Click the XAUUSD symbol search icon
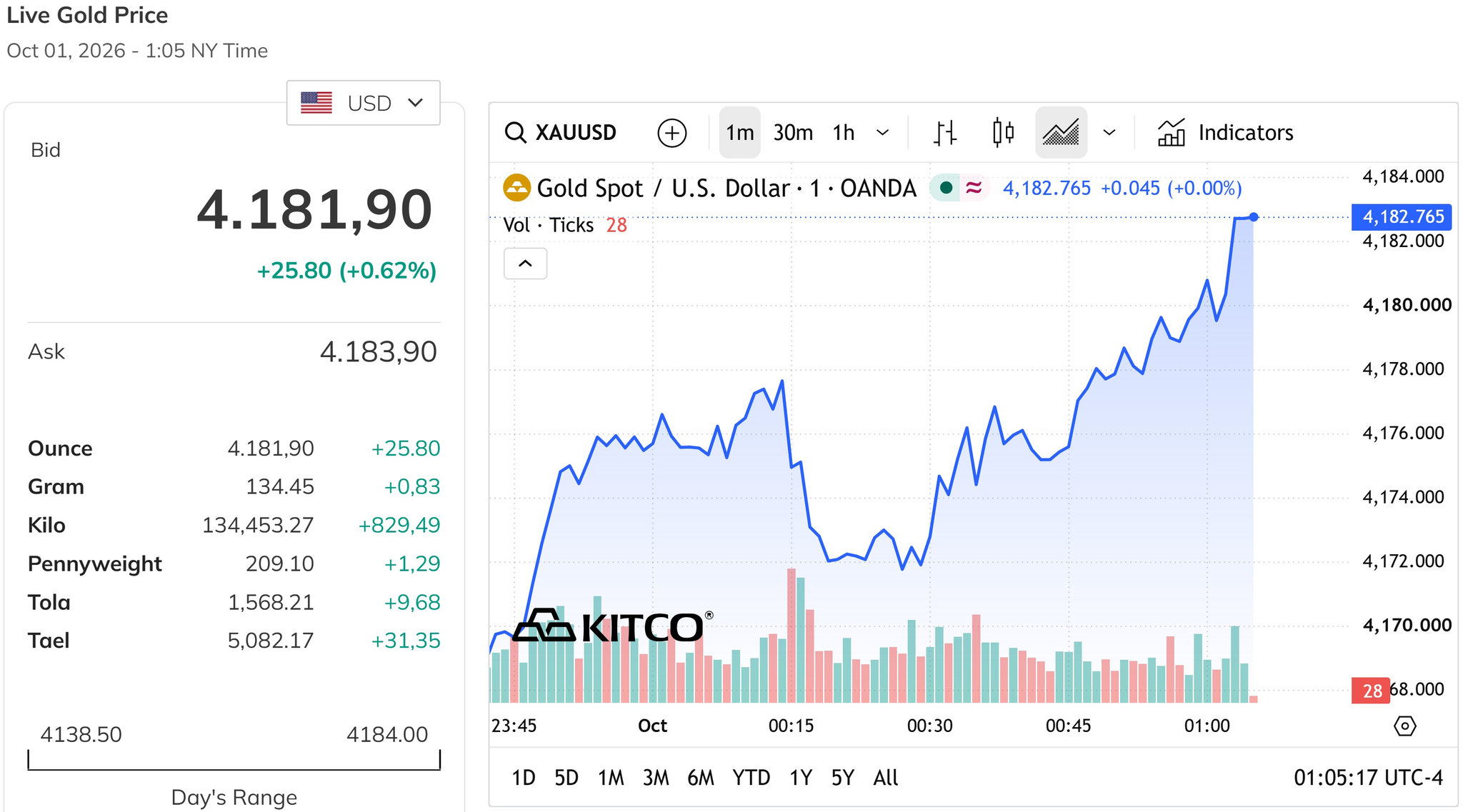Image resolution: width=1463 pixels, height=812 pixels. [x=515, y=133]
